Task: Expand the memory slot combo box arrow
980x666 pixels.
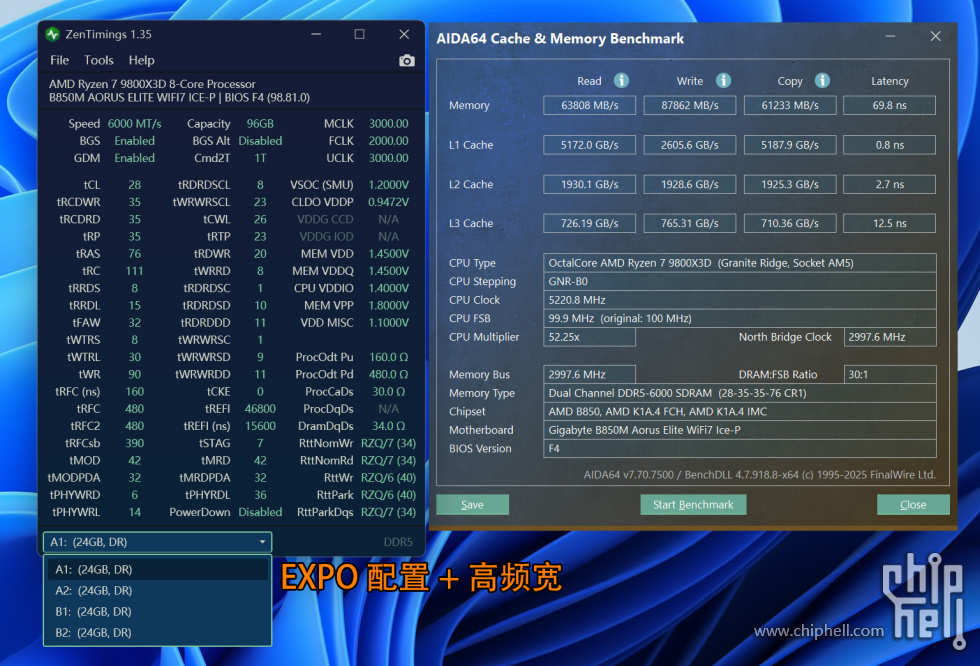Action: [262, 542]
